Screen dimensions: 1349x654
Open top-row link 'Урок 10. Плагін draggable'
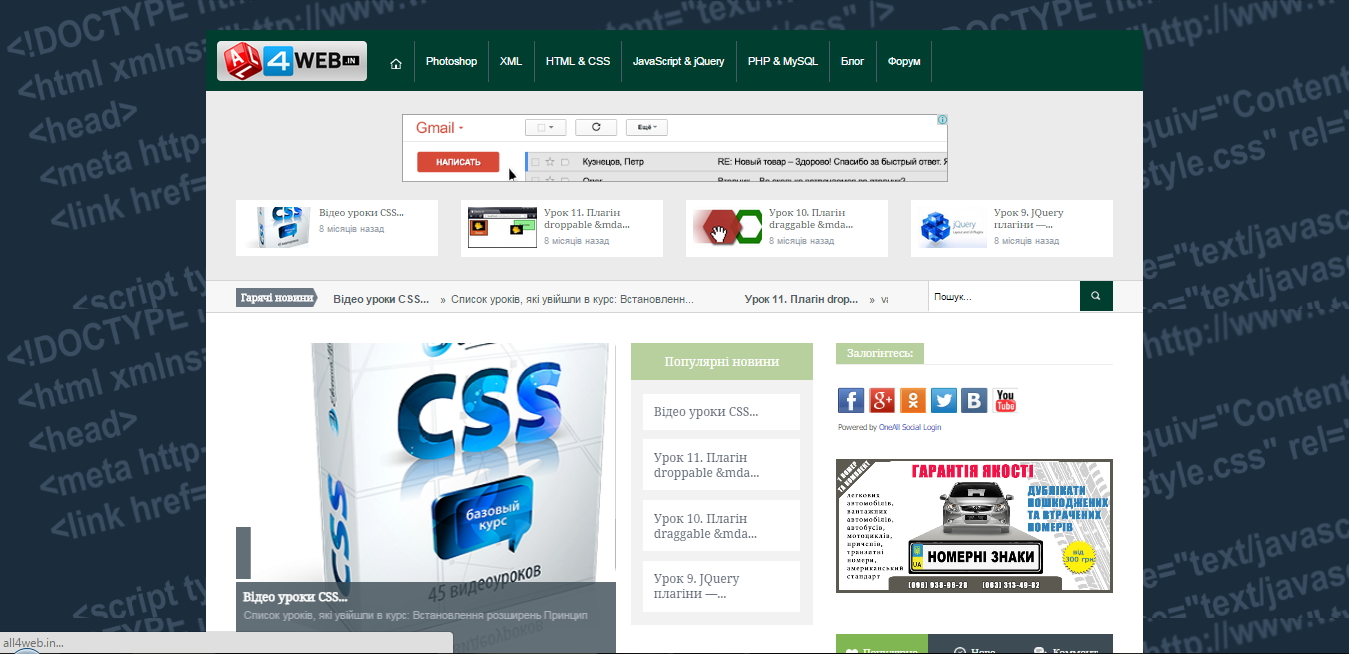813,219
